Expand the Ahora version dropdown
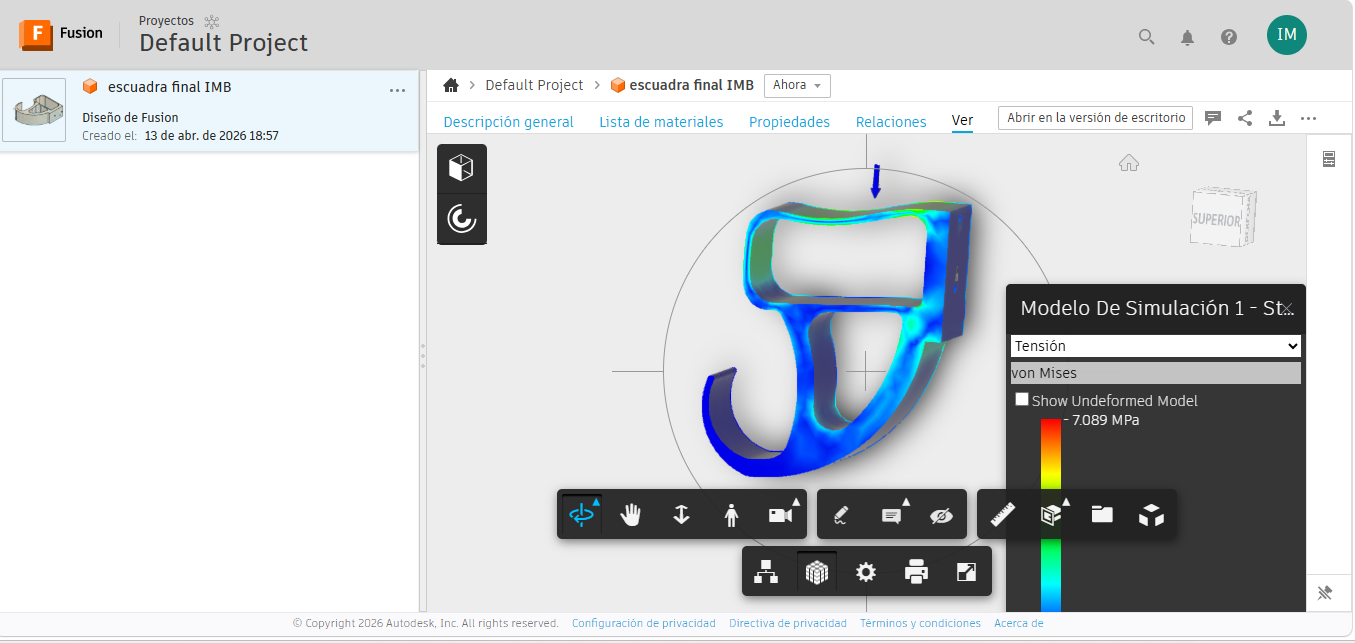Image resolution: width=1355 pixels, height=643 pixels. pyautogui.click(x=797, y=86)
